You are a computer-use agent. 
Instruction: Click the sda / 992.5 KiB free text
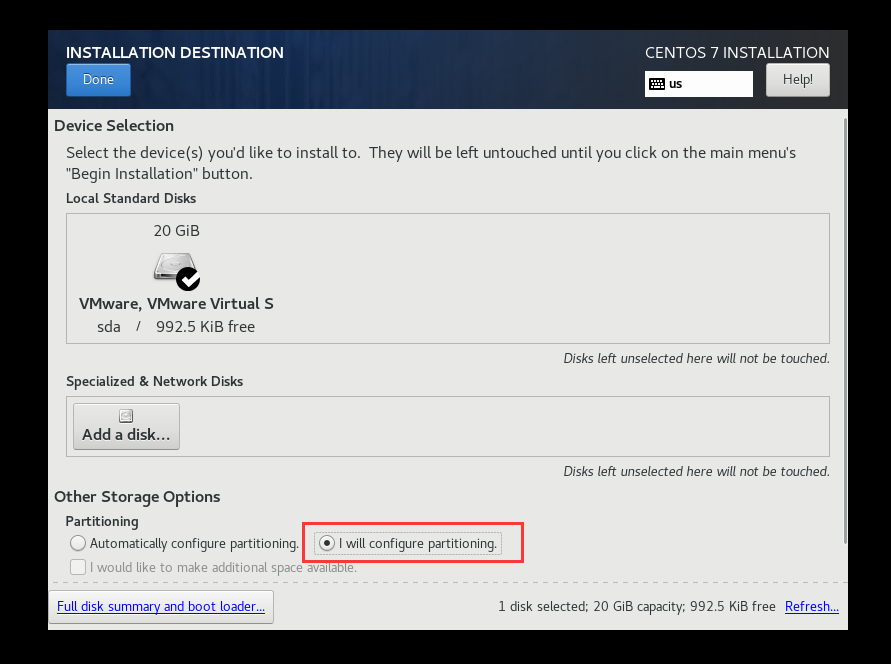pyautogui.click(x=176, y=327)
